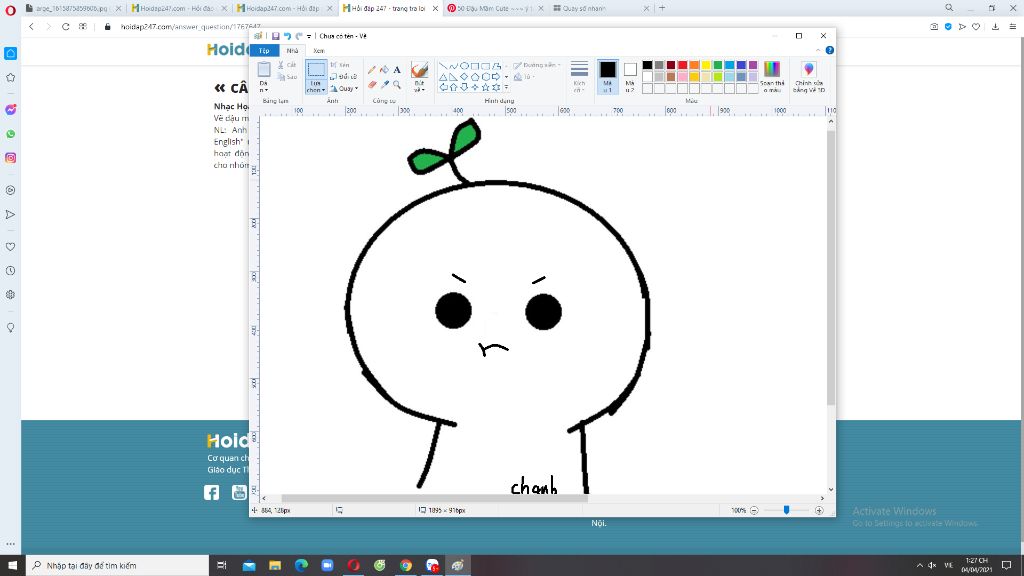1024x576 pixels.
Task: Click Zoom in plus button in Paint
Action: pos(819,510)
